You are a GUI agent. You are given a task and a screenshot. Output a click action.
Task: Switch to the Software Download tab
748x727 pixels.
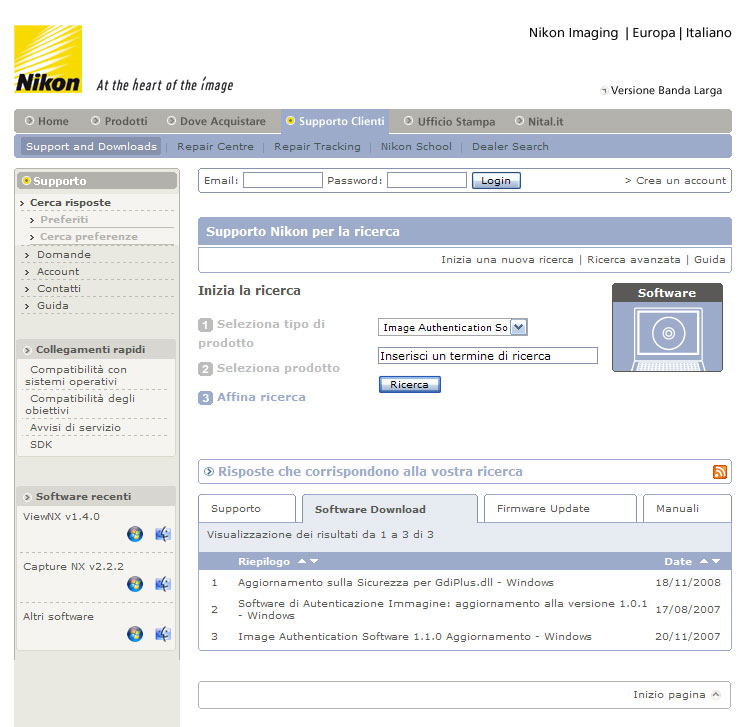(x=390, y=509)
